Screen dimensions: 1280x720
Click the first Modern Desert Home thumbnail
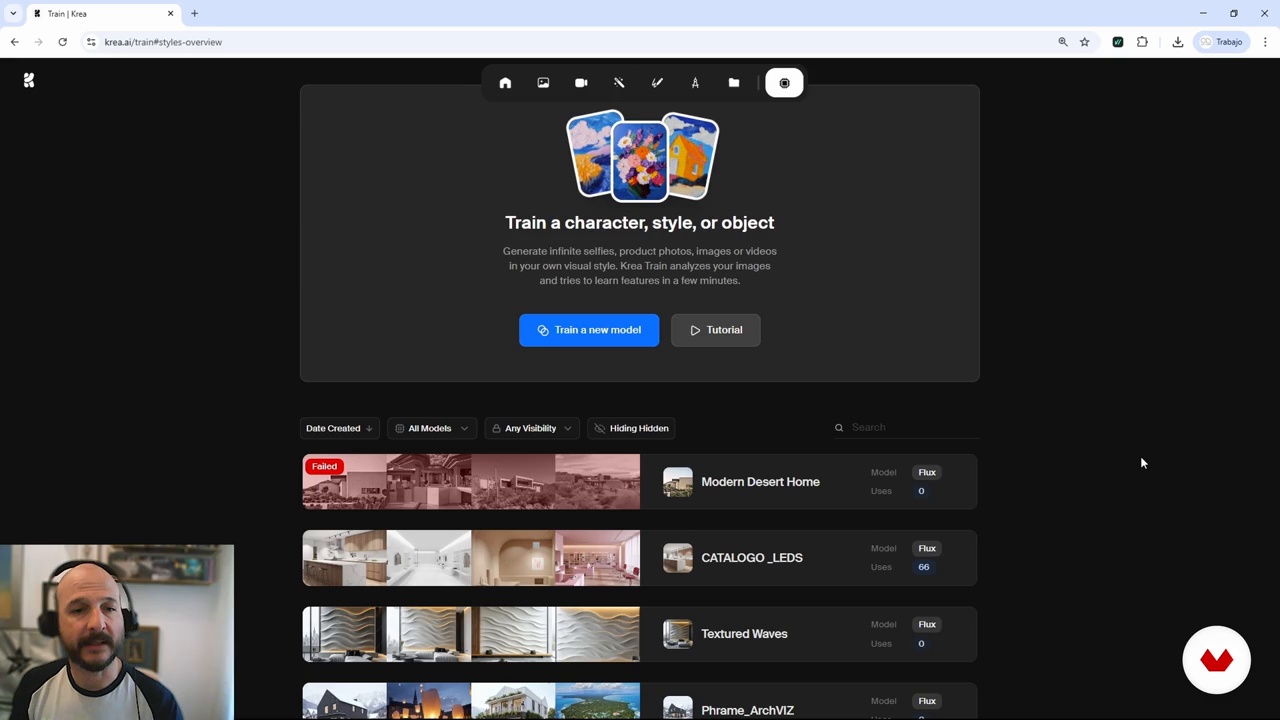pos(344,482)
